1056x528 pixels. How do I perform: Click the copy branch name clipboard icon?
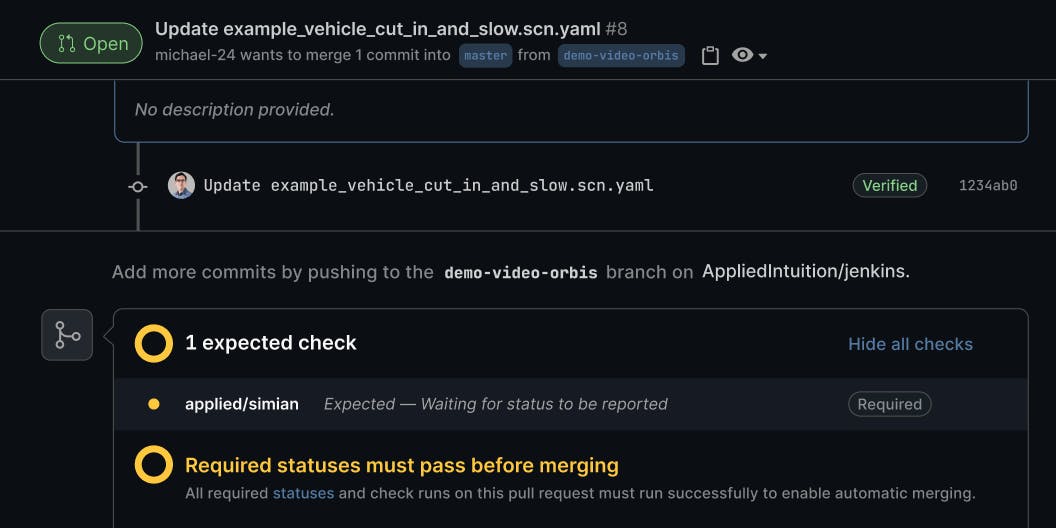click(710, 56)
